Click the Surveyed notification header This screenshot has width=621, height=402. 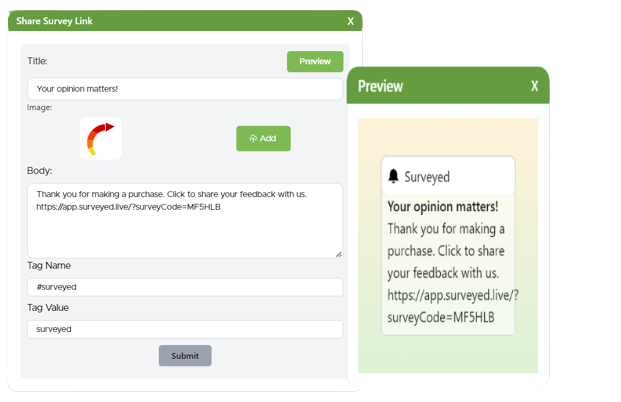[447, 176]
